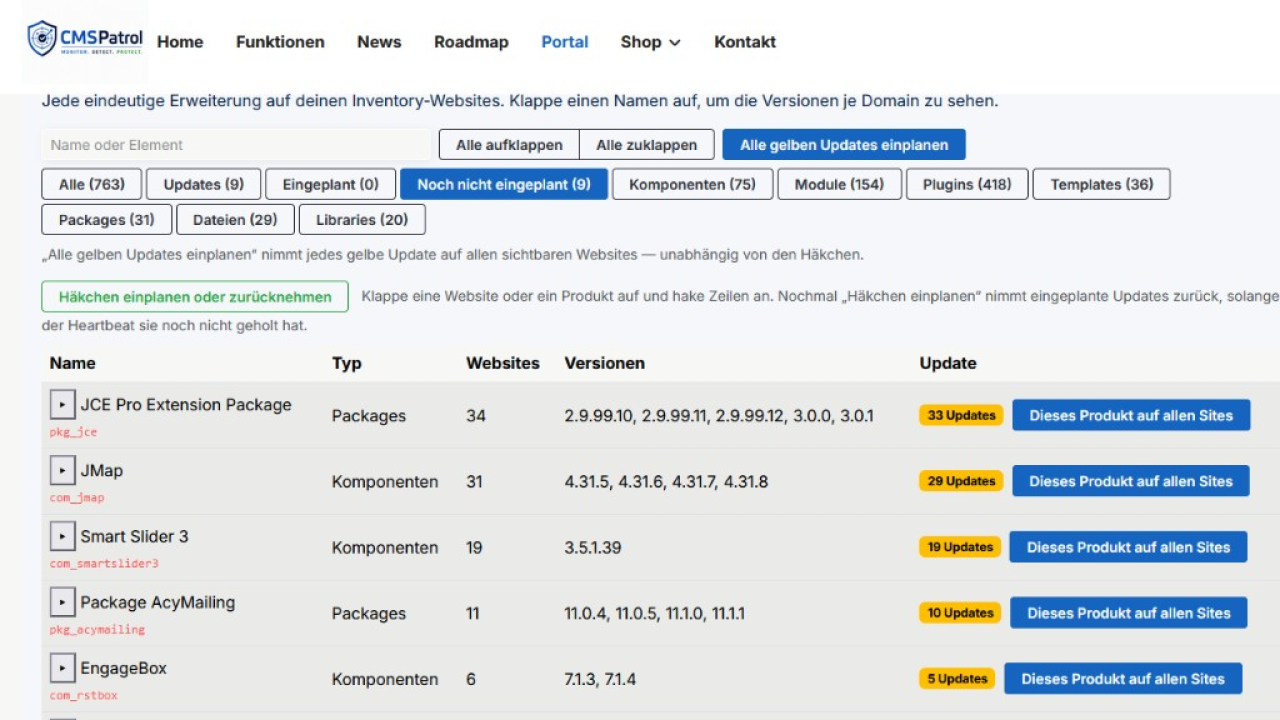This screenshot has height=720, width=1280.
Task: Update EngageBox on all sites
Action: [1123, 679]
